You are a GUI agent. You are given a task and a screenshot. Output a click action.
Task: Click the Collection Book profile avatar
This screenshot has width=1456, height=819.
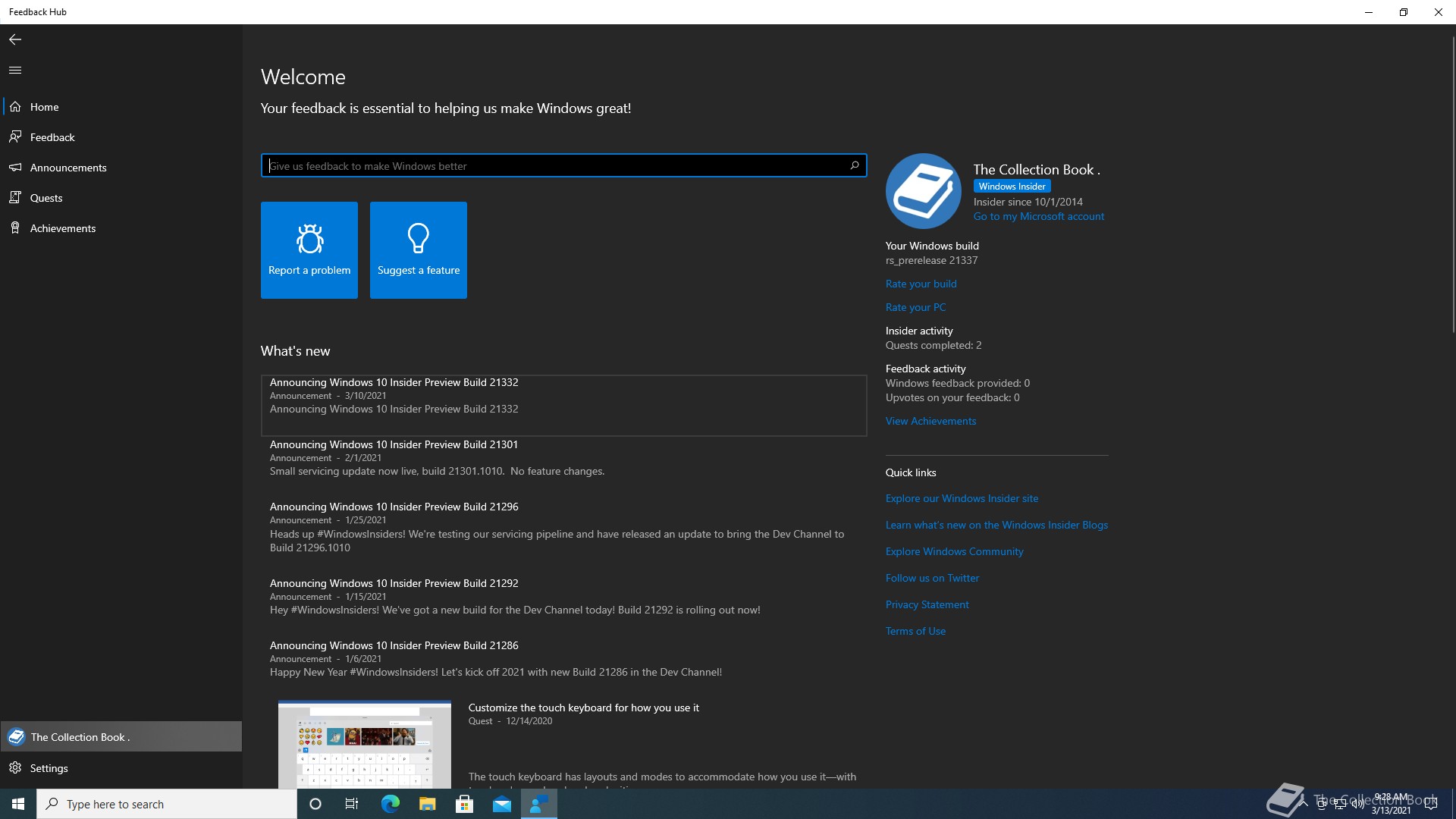pos(923,191)
